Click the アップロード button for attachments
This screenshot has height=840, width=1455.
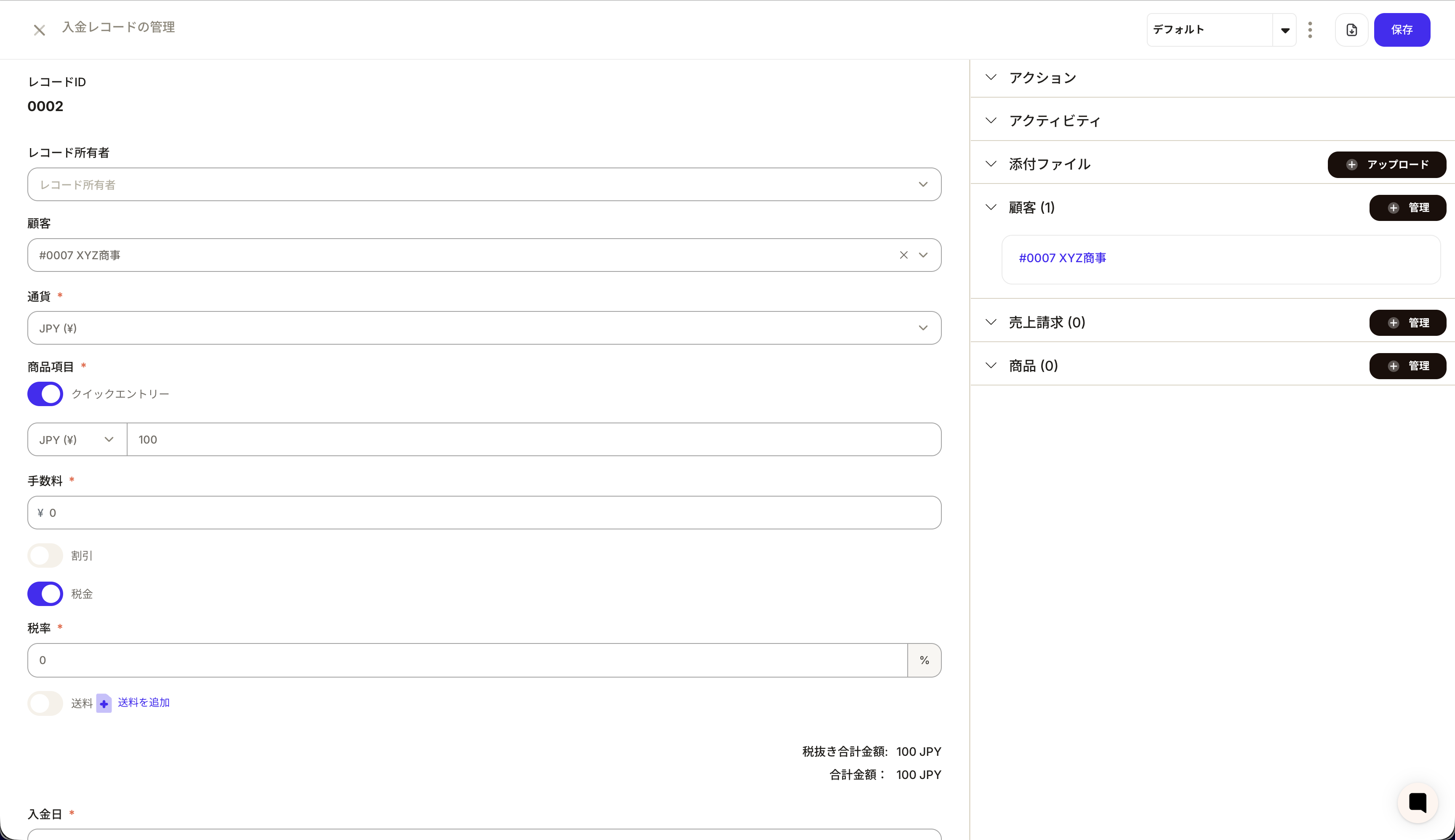(x=1386, y=165)
